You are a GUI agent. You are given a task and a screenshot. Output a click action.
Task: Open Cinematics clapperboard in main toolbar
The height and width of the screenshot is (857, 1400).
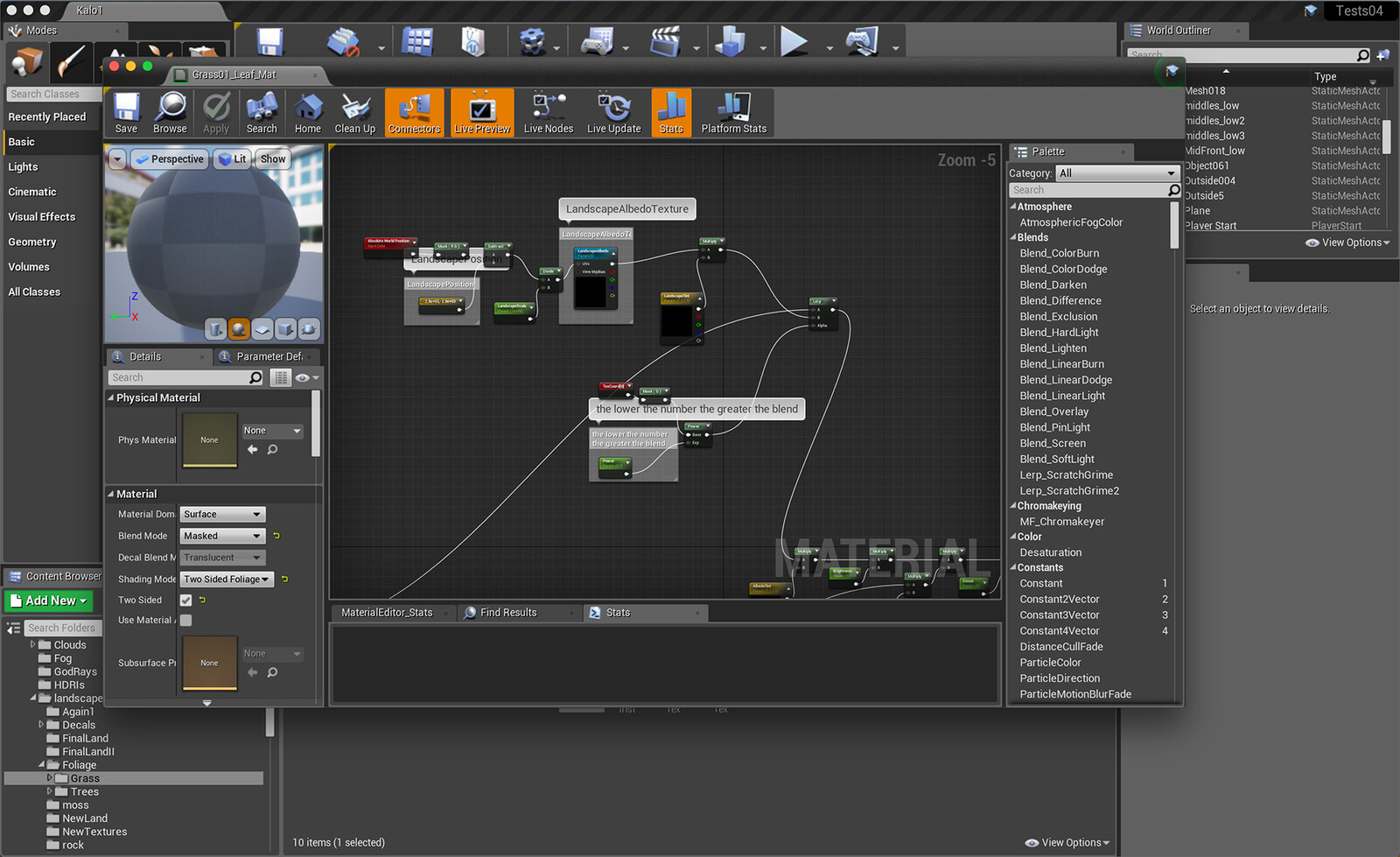click(666, 41)
